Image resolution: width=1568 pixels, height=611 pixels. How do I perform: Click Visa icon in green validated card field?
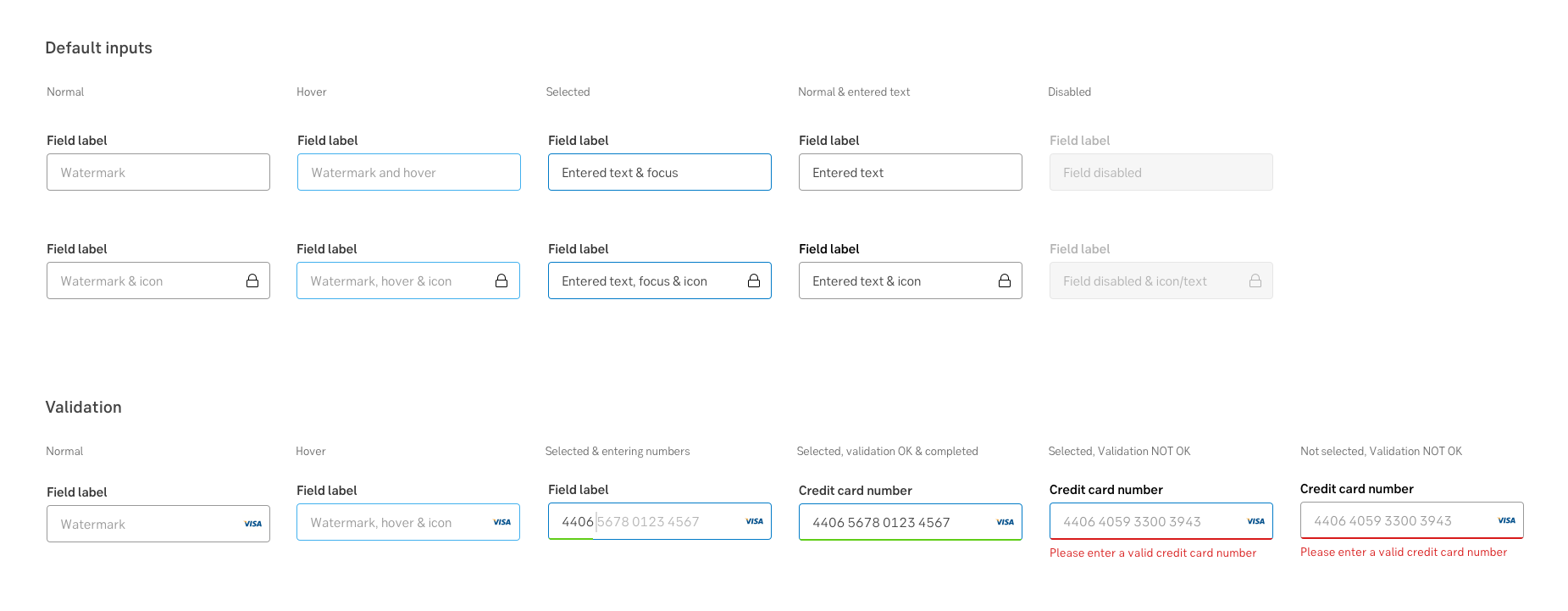click(x=1006, y=522)
